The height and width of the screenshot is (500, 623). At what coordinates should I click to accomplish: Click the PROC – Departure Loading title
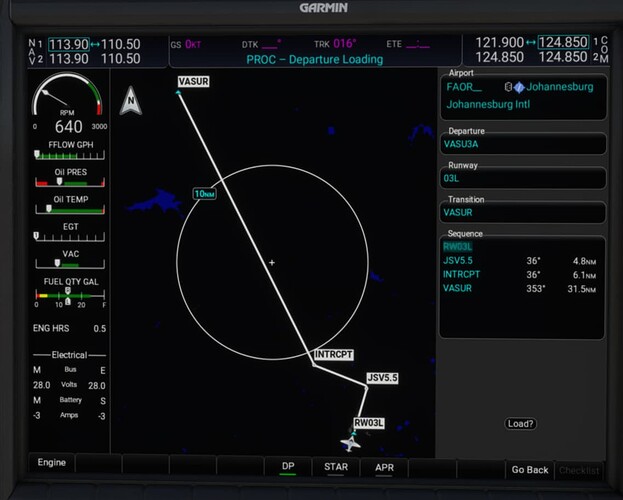point(314,60)
